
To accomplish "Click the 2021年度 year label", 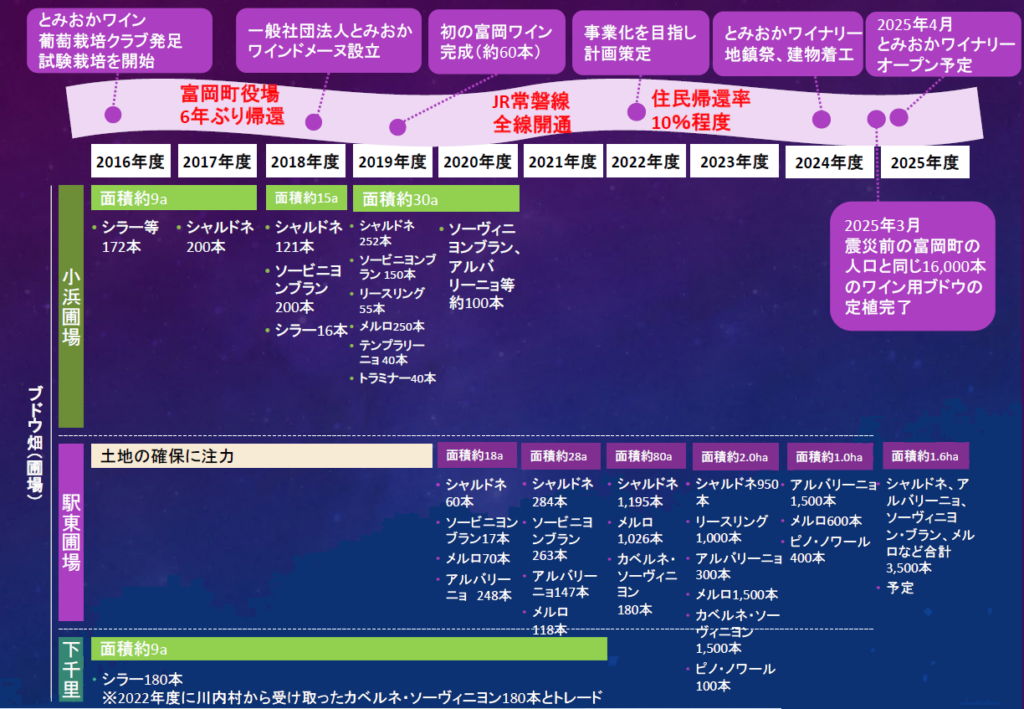I will (x=563, y=161).
